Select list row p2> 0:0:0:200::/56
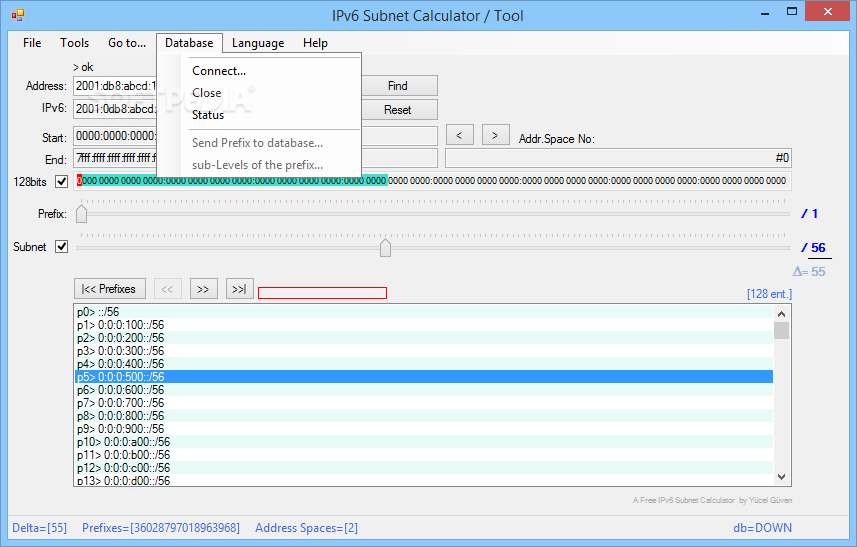The image size is (857, 547). [424, 338]
